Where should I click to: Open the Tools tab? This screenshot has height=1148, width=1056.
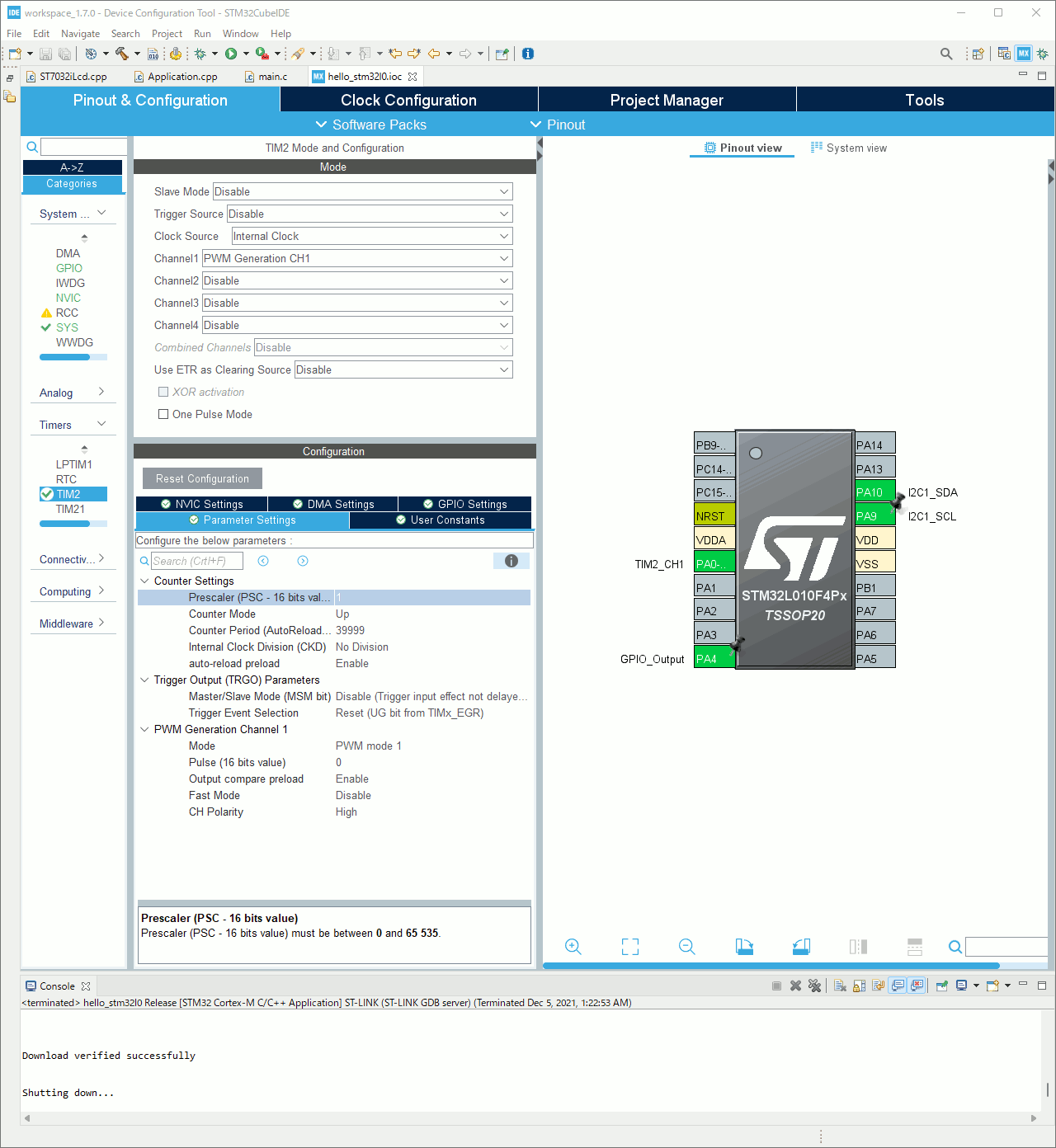pyautogui.click(x=925, y=100)
